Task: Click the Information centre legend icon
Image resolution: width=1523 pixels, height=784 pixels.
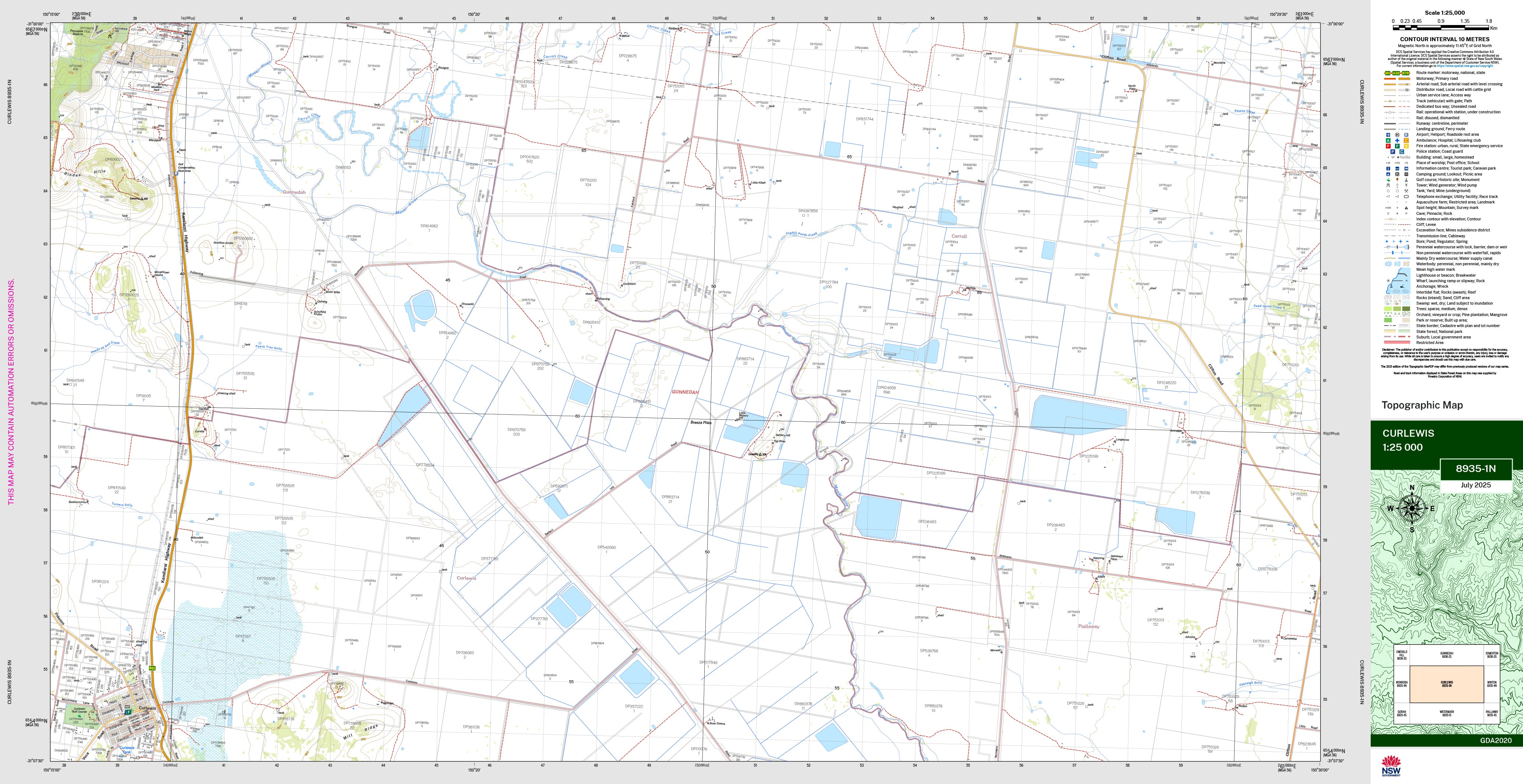Action: click(x=1388, y=168)
